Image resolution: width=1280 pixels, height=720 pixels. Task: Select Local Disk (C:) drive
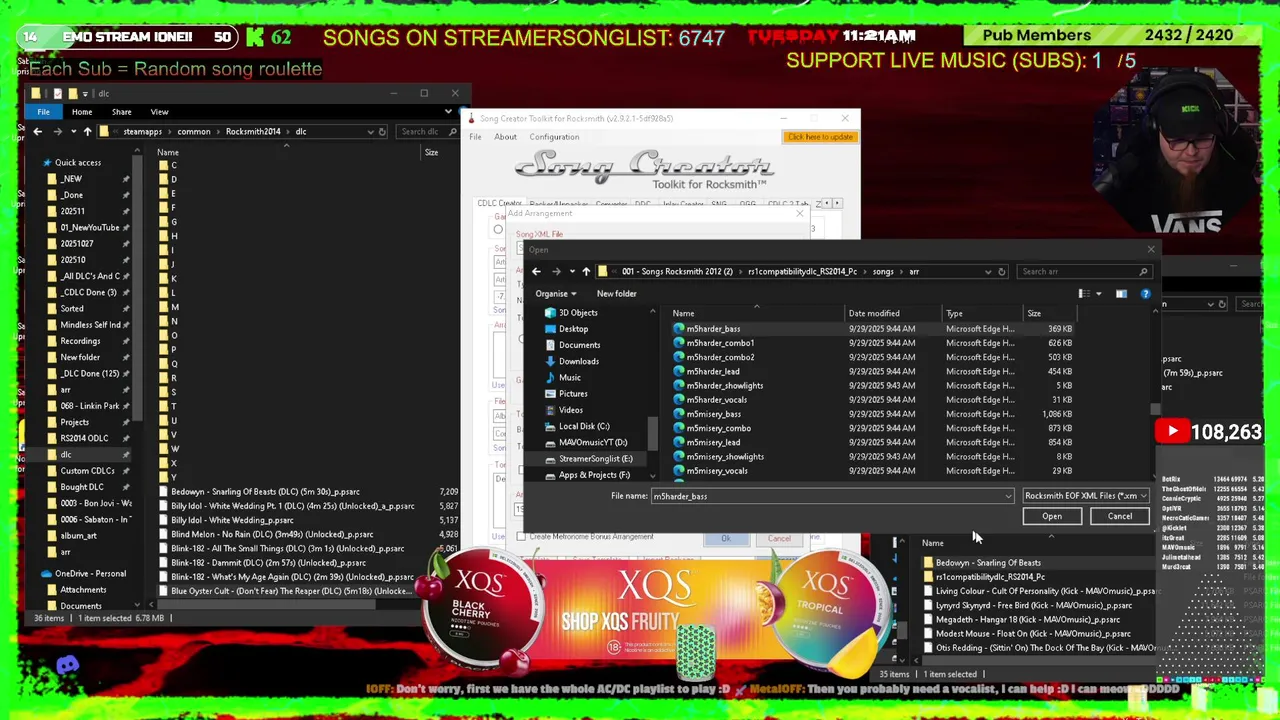tap(584, 426)
